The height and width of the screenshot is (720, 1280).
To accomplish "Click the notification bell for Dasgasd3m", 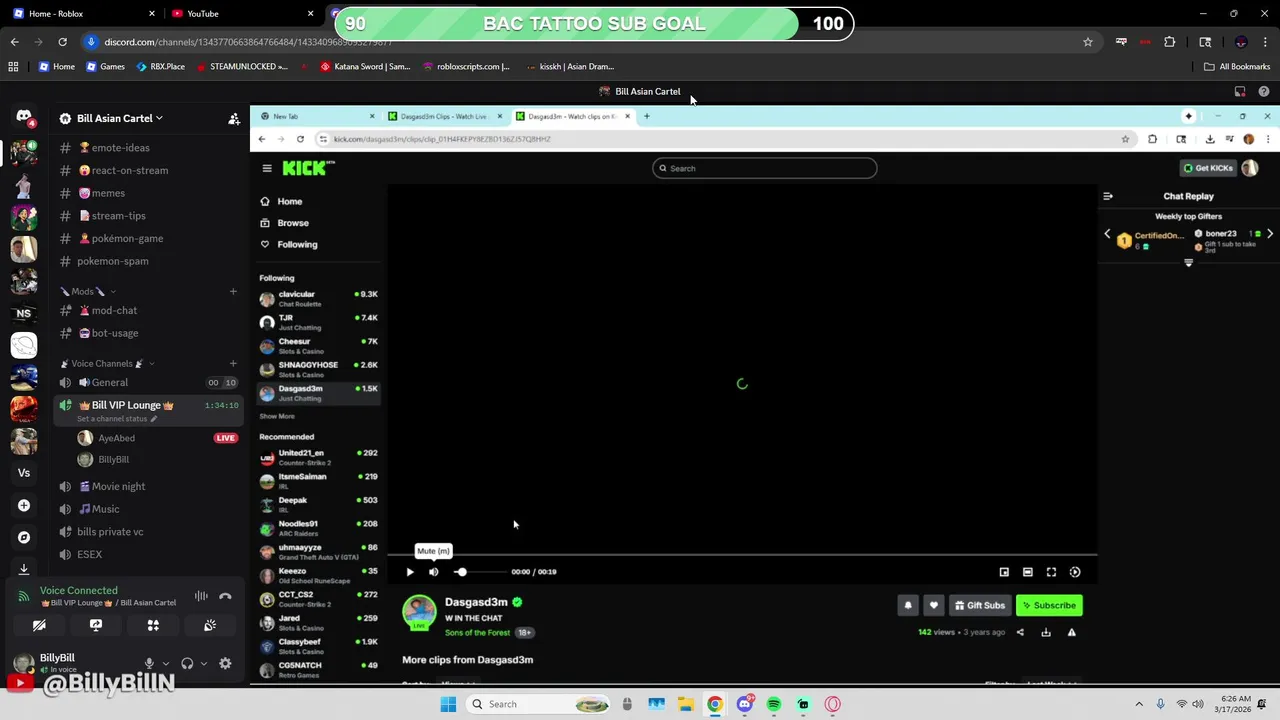I will click(908, 605).
